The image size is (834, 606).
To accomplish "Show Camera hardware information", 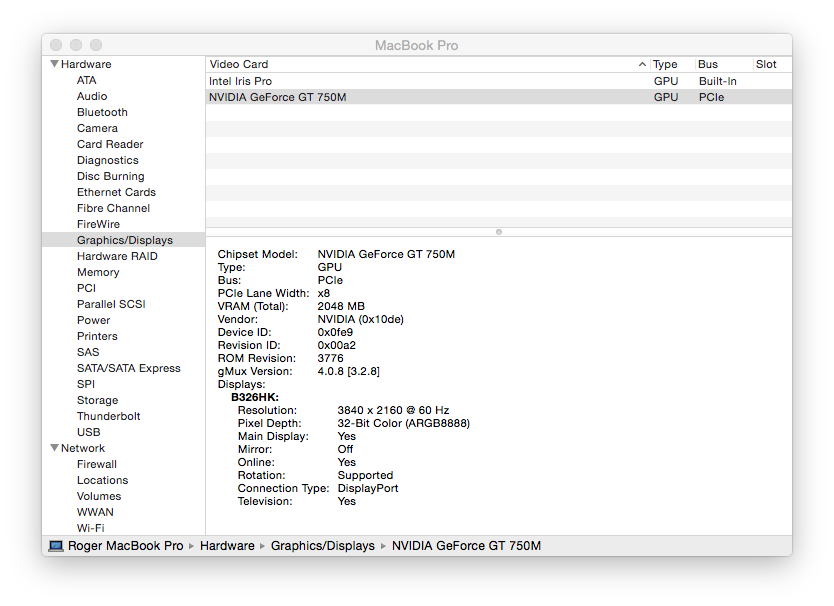I will click(97, 128).
